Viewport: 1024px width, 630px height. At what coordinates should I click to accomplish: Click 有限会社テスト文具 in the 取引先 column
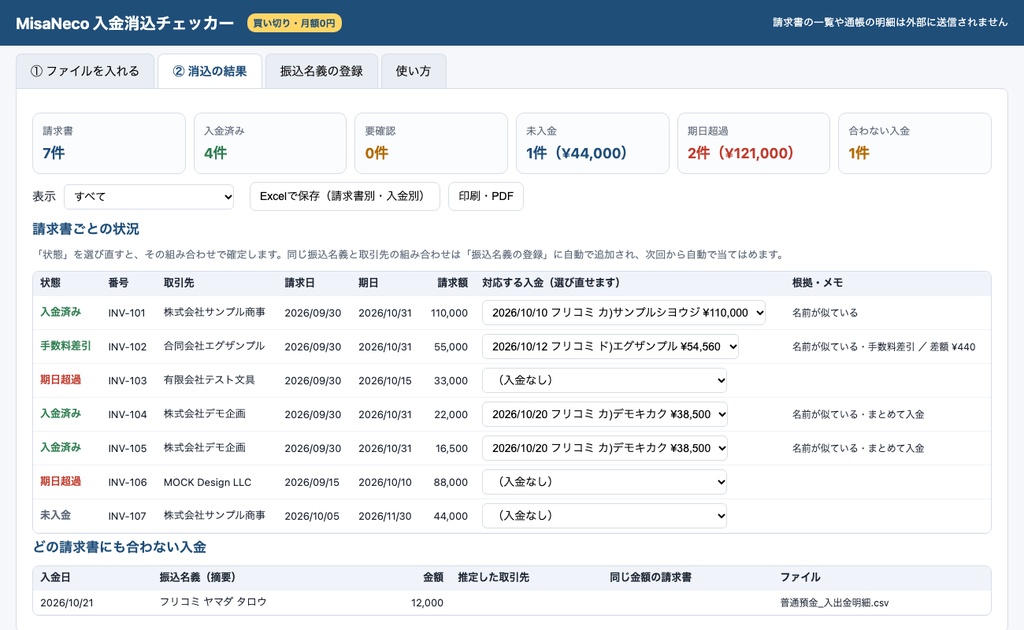click(x=209, y=380)
